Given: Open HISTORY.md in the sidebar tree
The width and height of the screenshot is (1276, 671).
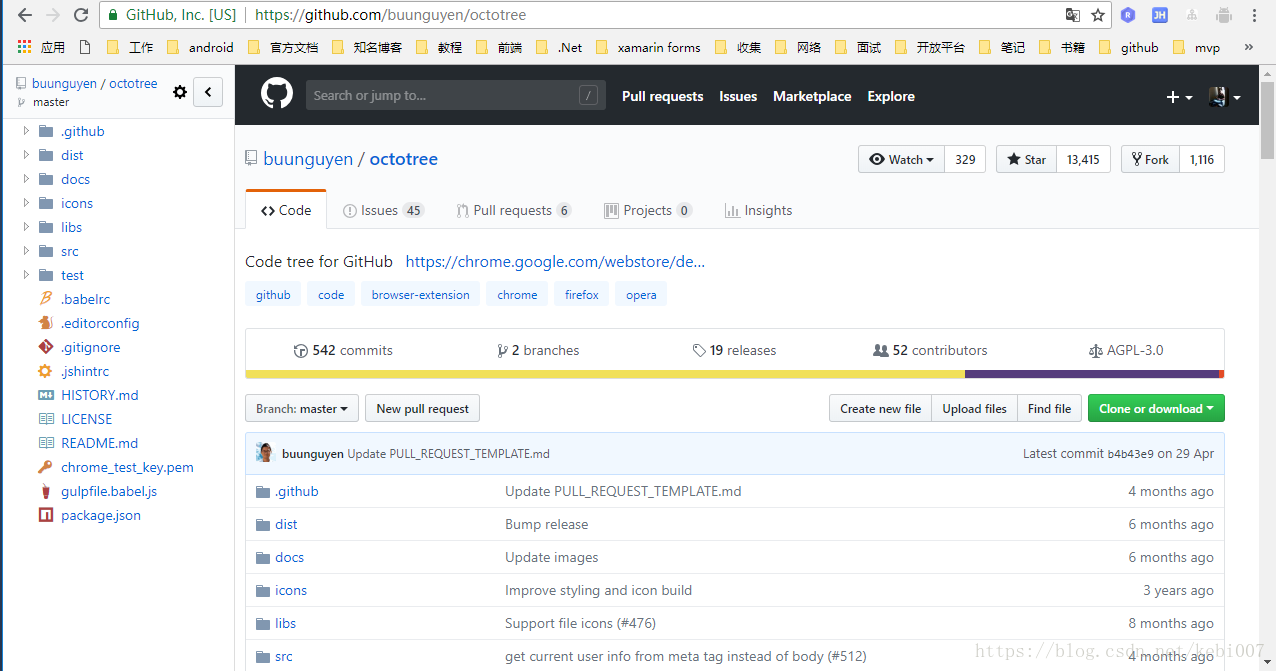Looking at the screenshot, I should pos(100,395).
